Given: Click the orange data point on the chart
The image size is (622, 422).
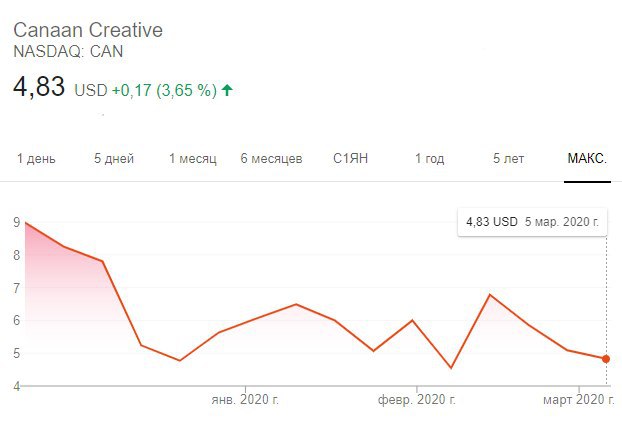Looking at the screenshot, I should 606,359.
